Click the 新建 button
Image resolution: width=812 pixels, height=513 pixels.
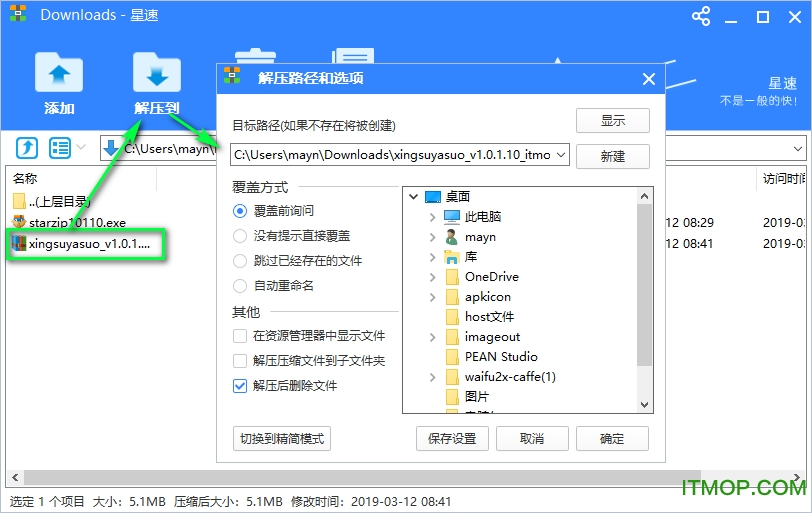(x=613, y=156)
